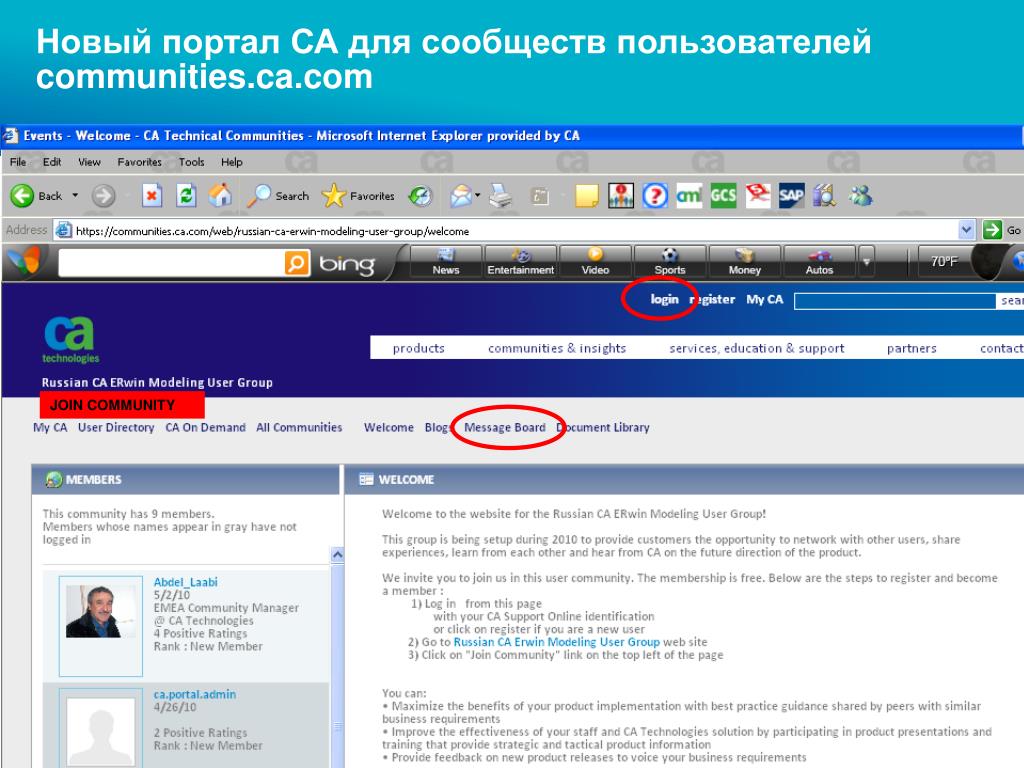
Task: Click the MSN butterfly logo
Action: [25, 260]
